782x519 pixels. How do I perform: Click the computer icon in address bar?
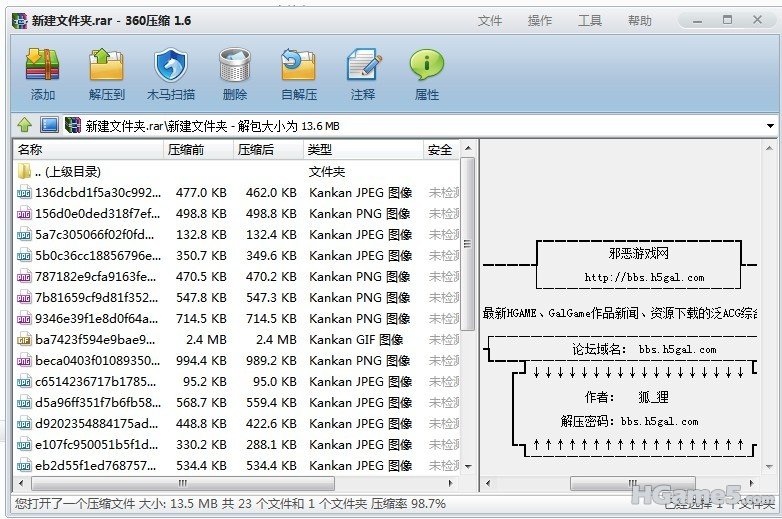(x=49, y=126)
